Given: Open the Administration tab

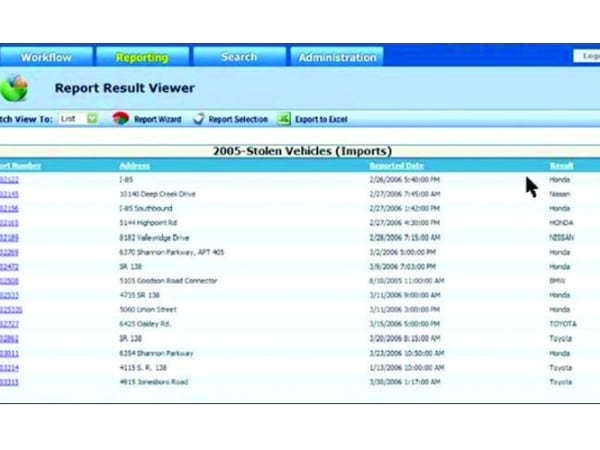Looking at the screenshot, I should click(338, 57).
